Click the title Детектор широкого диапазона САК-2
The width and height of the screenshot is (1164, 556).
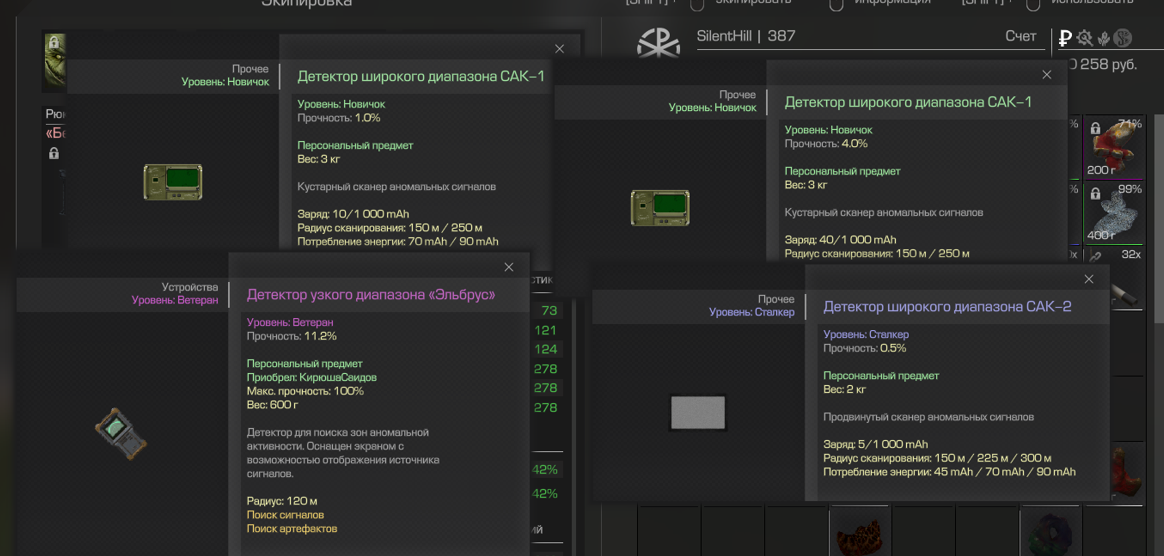[947, 307]
